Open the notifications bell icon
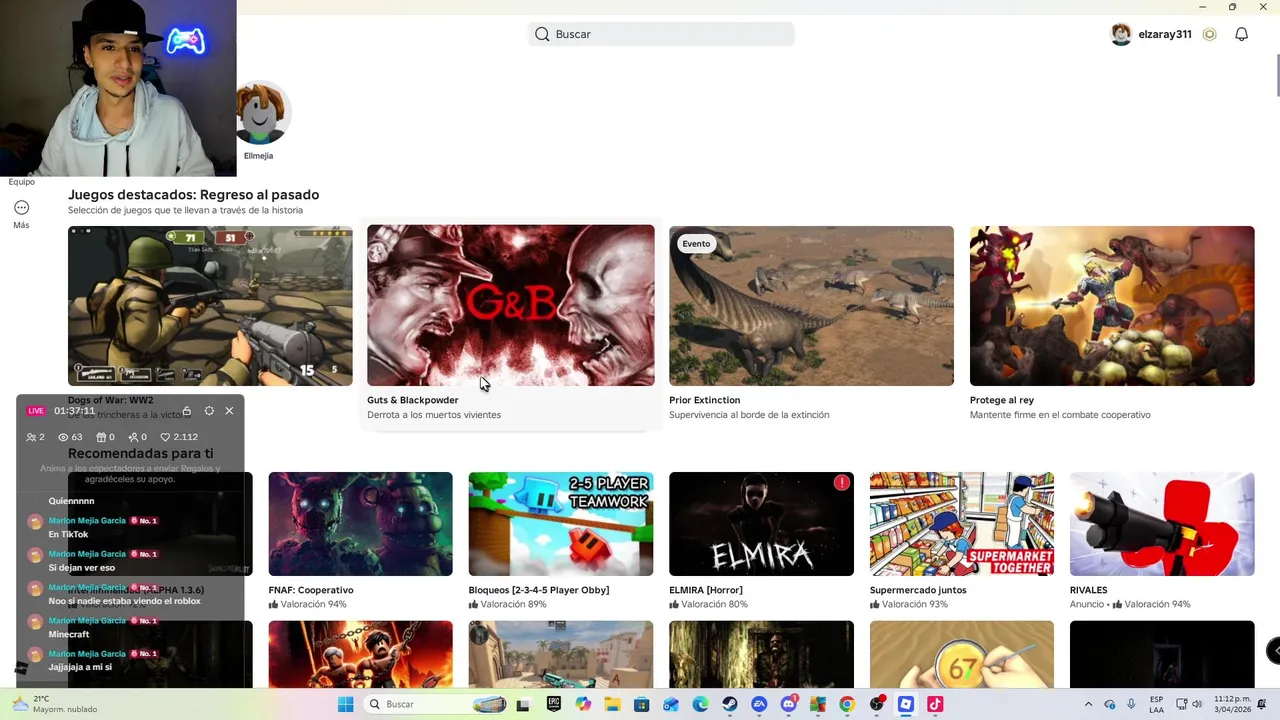 pos(1241,34)
